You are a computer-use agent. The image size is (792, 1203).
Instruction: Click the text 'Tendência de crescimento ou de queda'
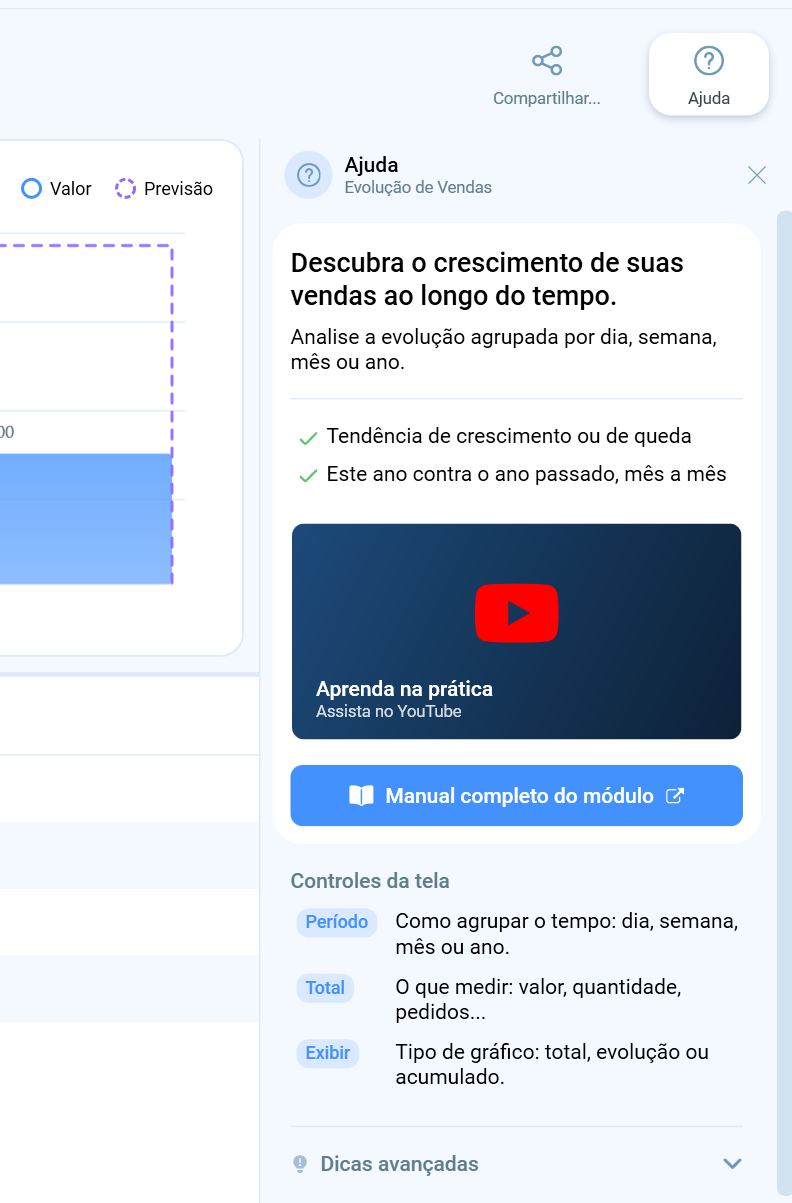coord(509,437)
